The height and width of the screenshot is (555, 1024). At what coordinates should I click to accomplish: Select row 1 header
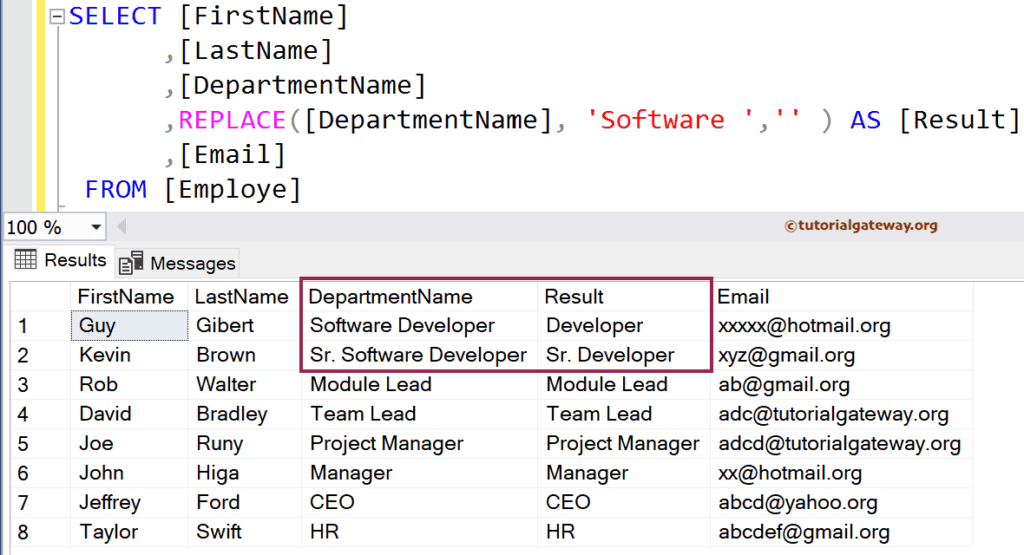(x=40, y=326)
